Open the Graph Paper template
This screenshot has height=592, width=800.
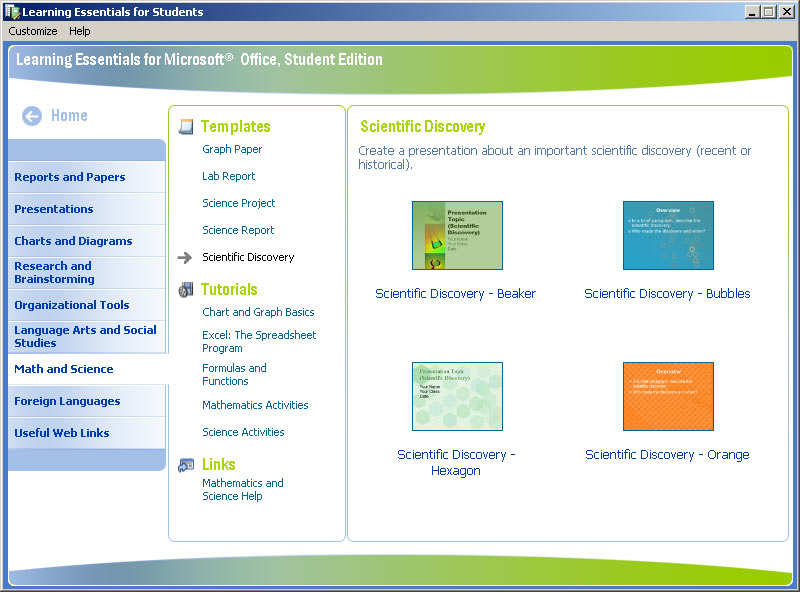pyautogui.click(x=232, y=150)
